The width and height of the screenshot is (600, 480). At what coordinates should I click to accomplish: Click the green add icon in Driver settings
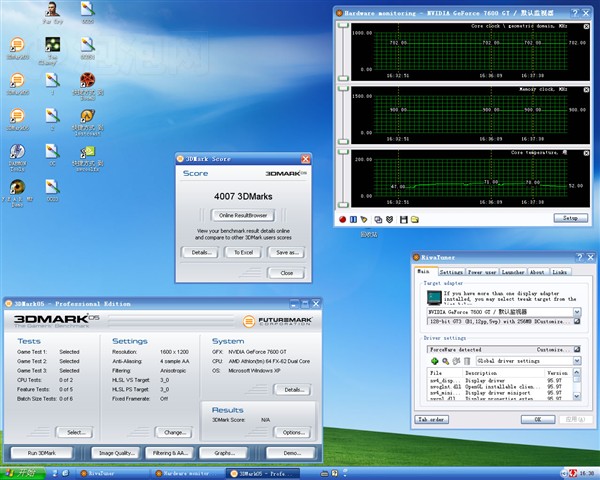tap(434, 361)
